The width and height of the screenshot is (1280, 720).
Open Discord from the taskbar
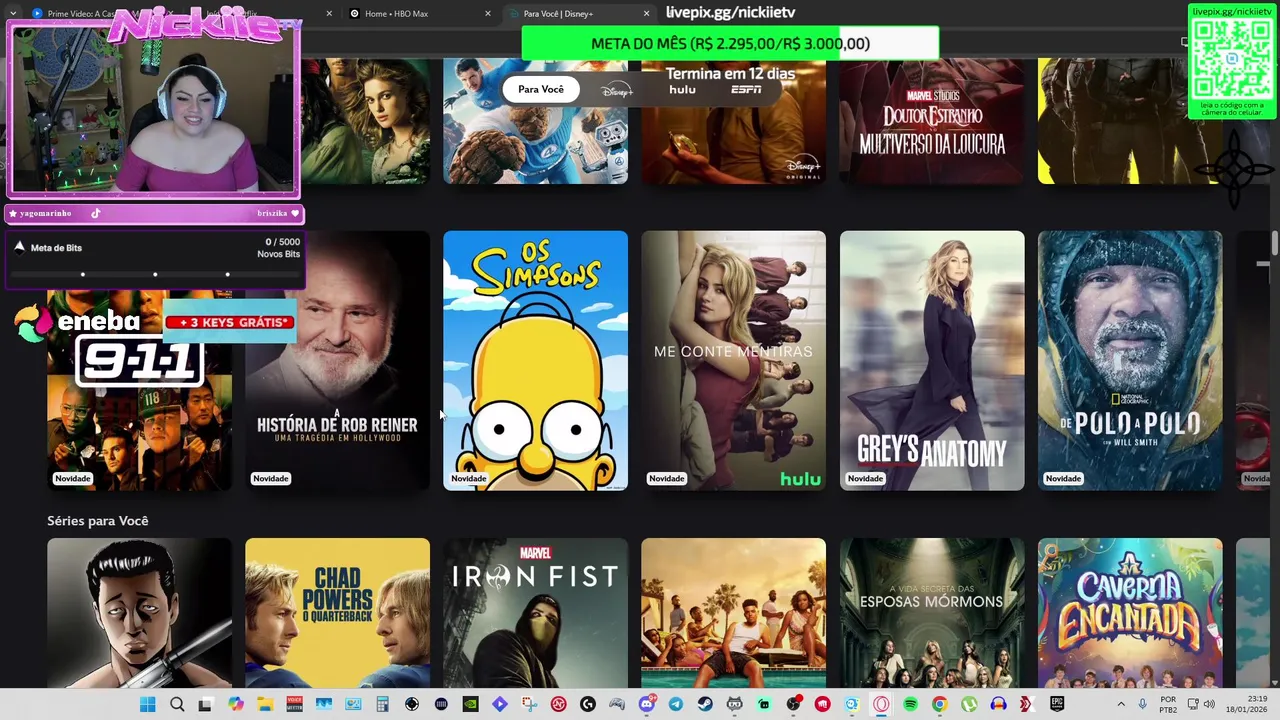tap(647, 704)
